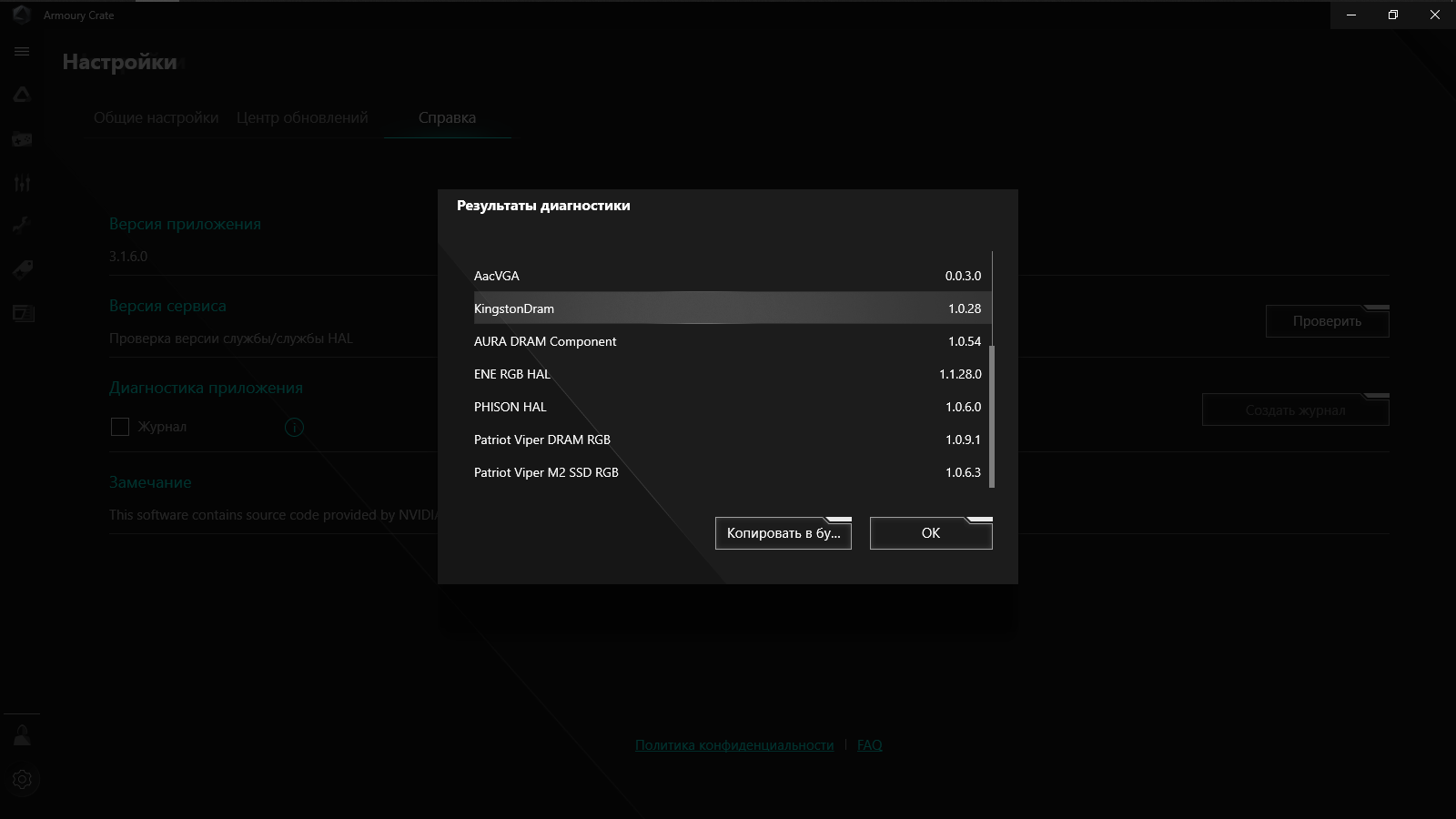Viewport: 1456px width, 819px height.
Task: Close the Armoury Crate window
Action: click(x=1435, y=15)
